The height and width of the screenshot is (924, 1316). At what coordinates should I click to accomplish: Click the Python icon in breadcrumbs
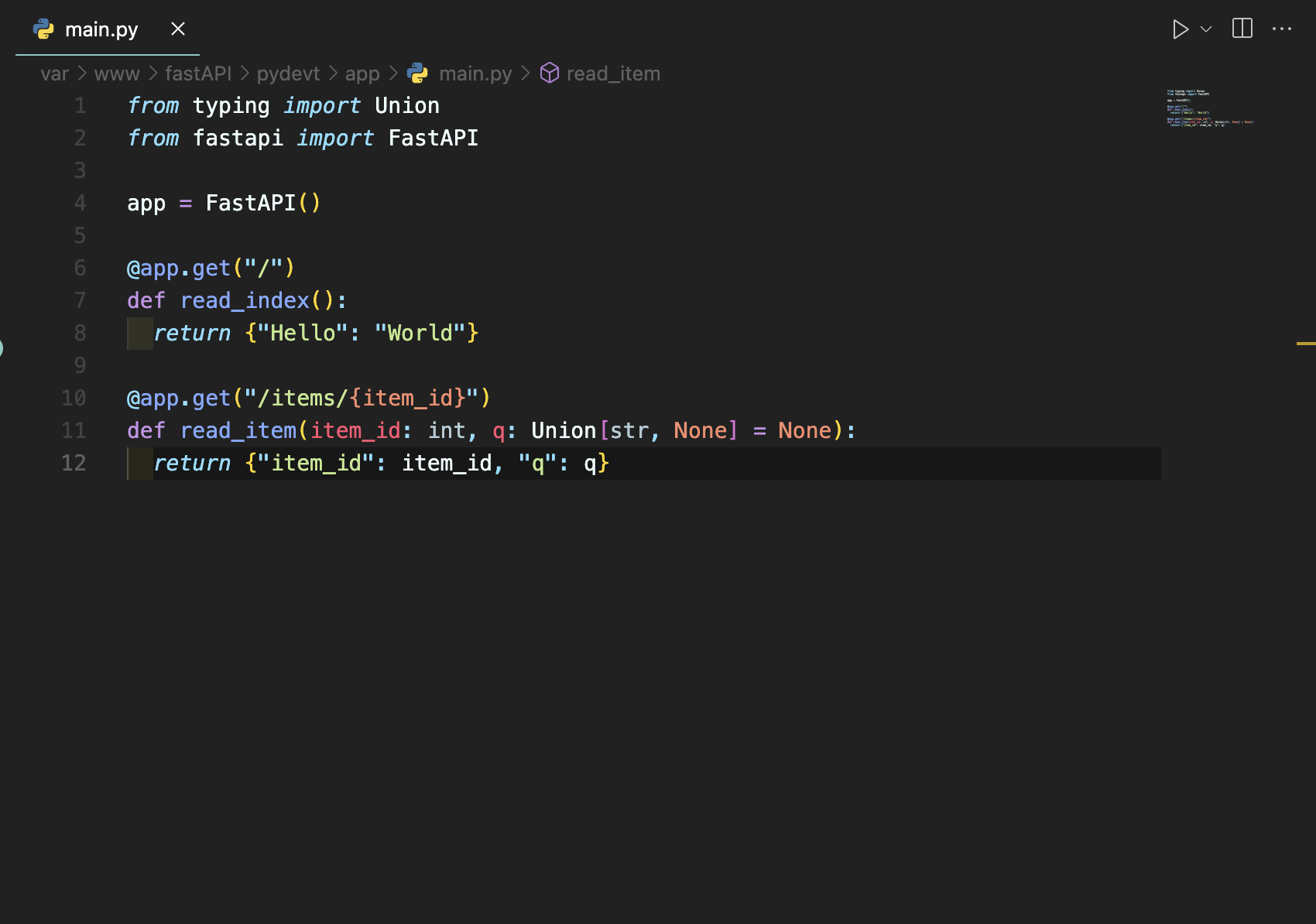click(x=417, y=73)
